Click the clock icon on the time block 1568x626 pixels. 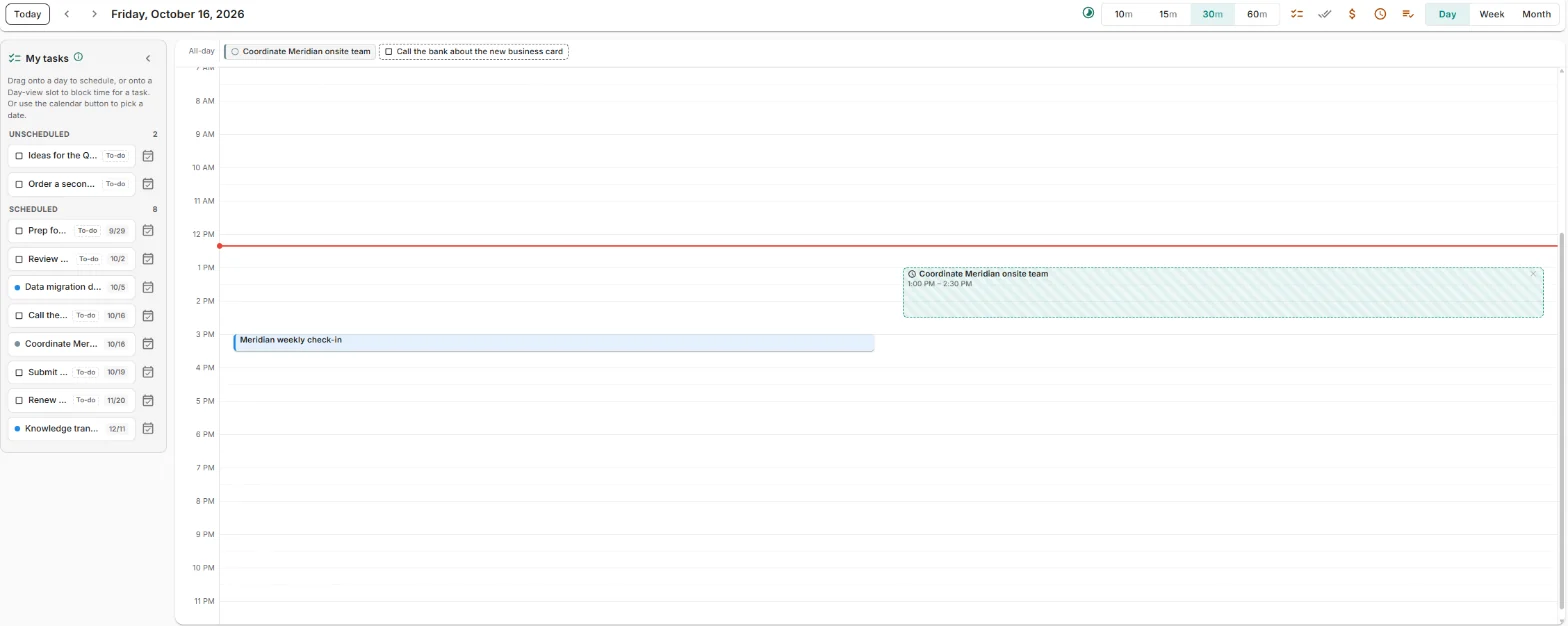[912, 274]
